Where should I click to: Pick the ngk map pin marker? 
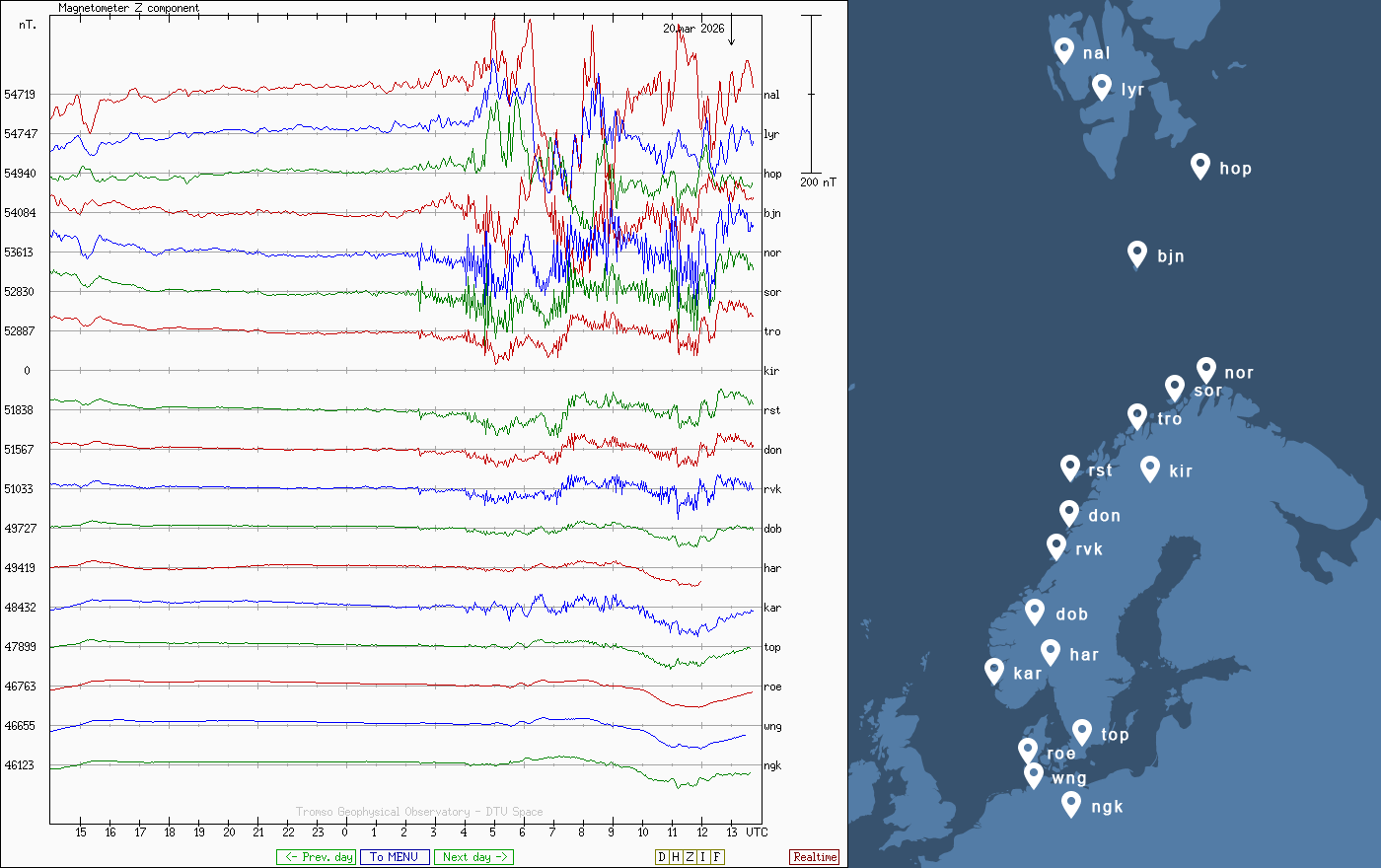(1071, 804)
